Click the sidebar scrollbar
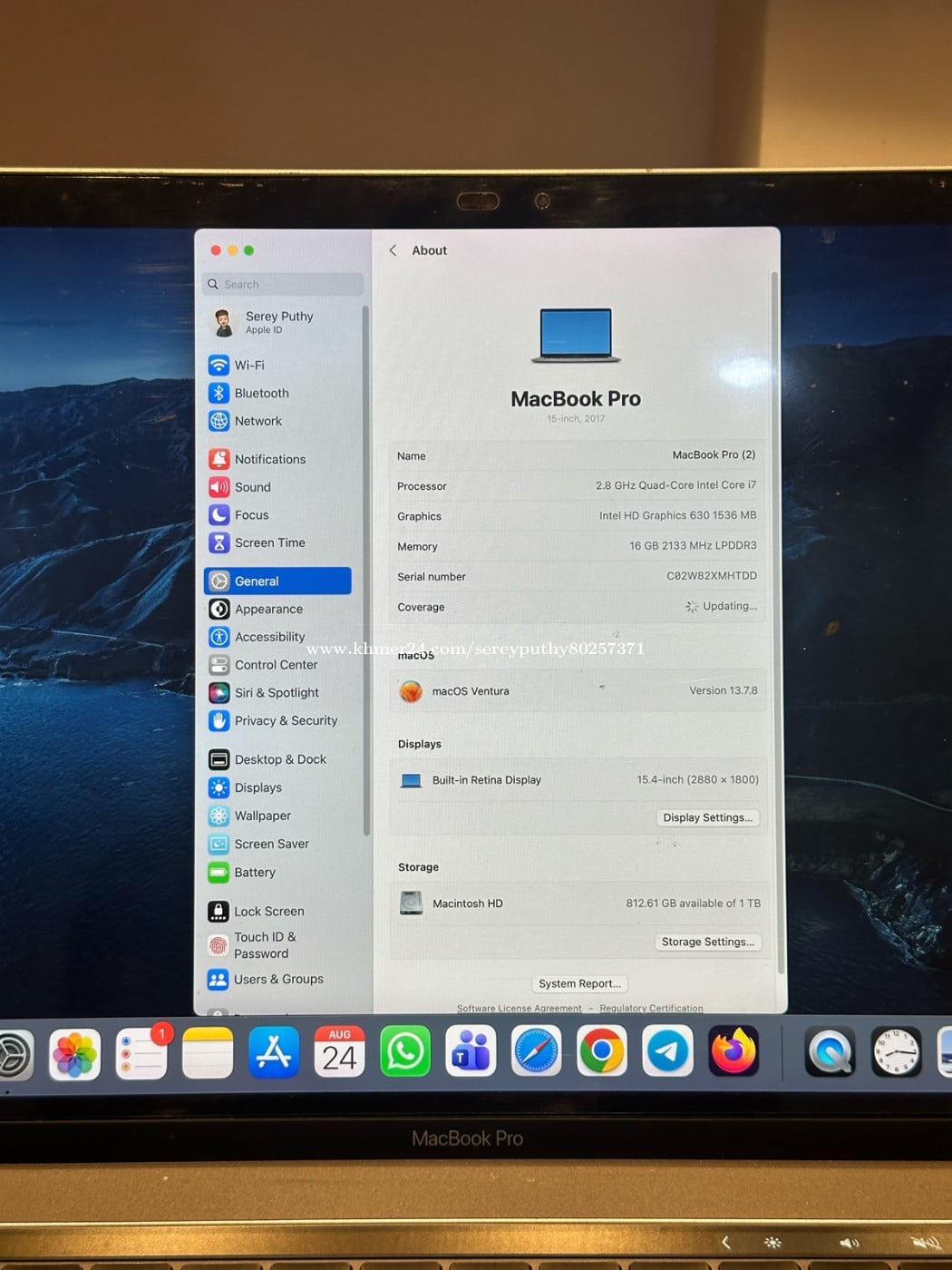 (366, 570)
